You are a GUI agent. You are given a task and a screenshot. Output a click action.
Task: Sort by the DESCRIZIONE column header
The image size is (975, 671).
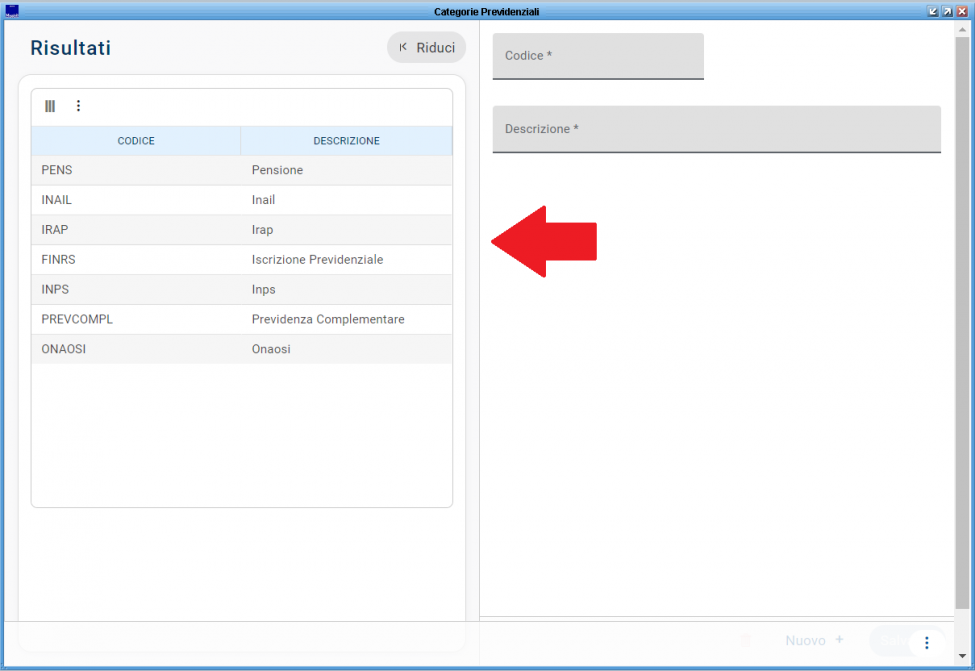[x=346, y=141]
